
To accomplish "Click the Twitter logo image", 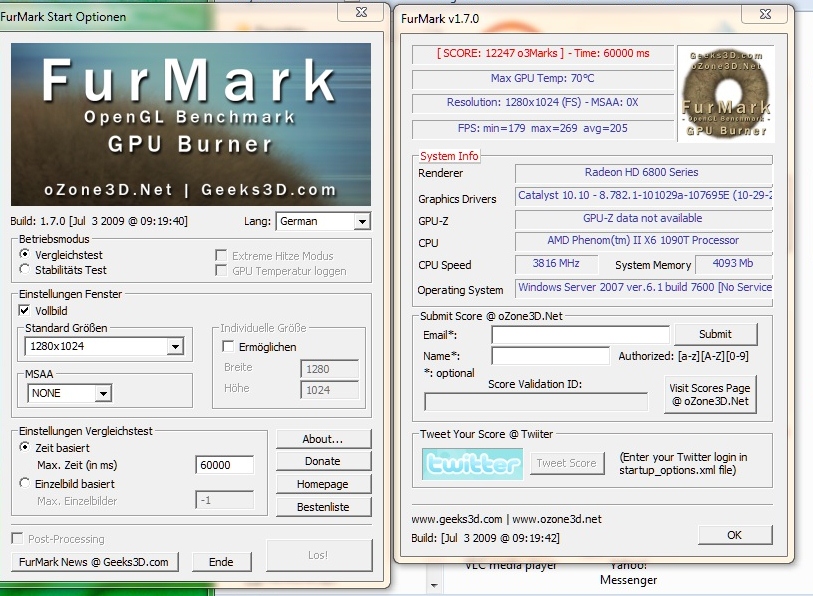I will coord(472,464).
